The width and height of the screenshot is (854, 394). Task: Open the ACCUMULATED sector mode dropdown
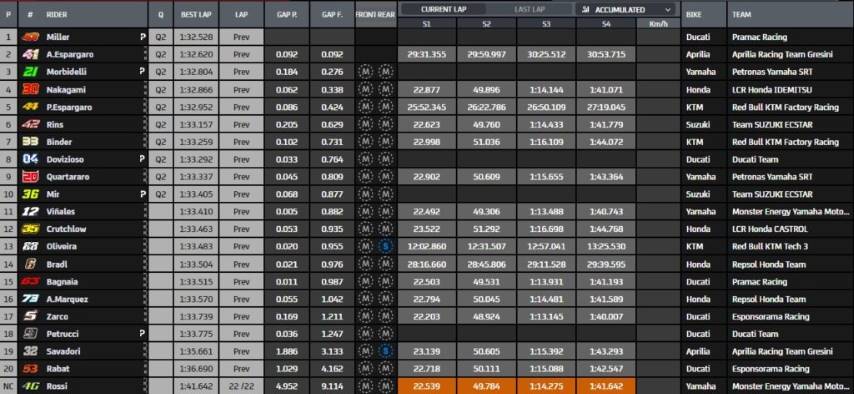[x=626, y=10]
